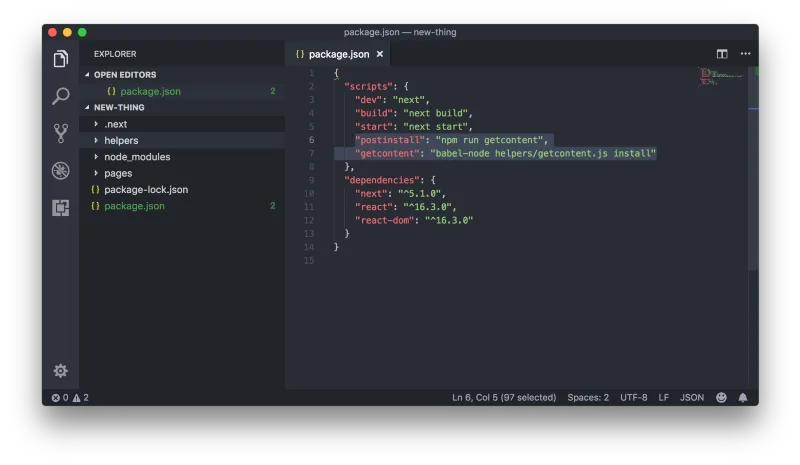The height and width of the screenshot is (465, 800).
Task: Select the package.json editor tab
Action: coord(338,54)
